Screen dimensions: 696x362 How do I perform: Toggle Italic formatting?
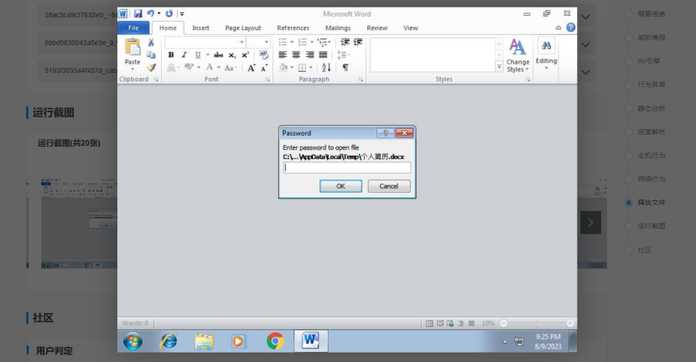pos(184,55)
